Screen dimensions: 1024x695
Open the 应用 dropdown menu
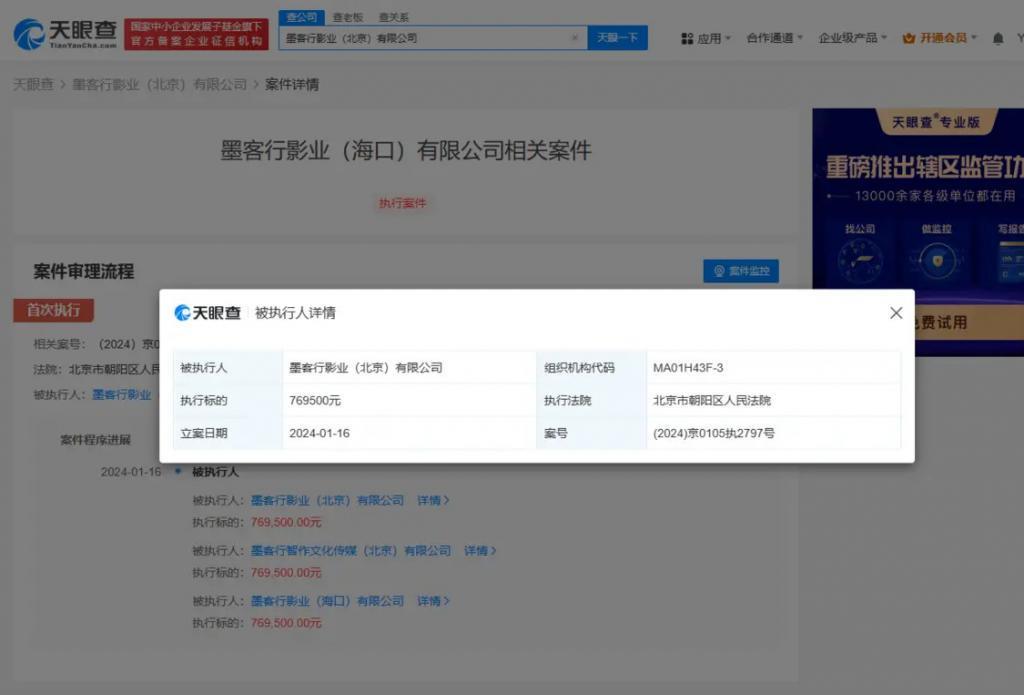click(x=710, y=37)
